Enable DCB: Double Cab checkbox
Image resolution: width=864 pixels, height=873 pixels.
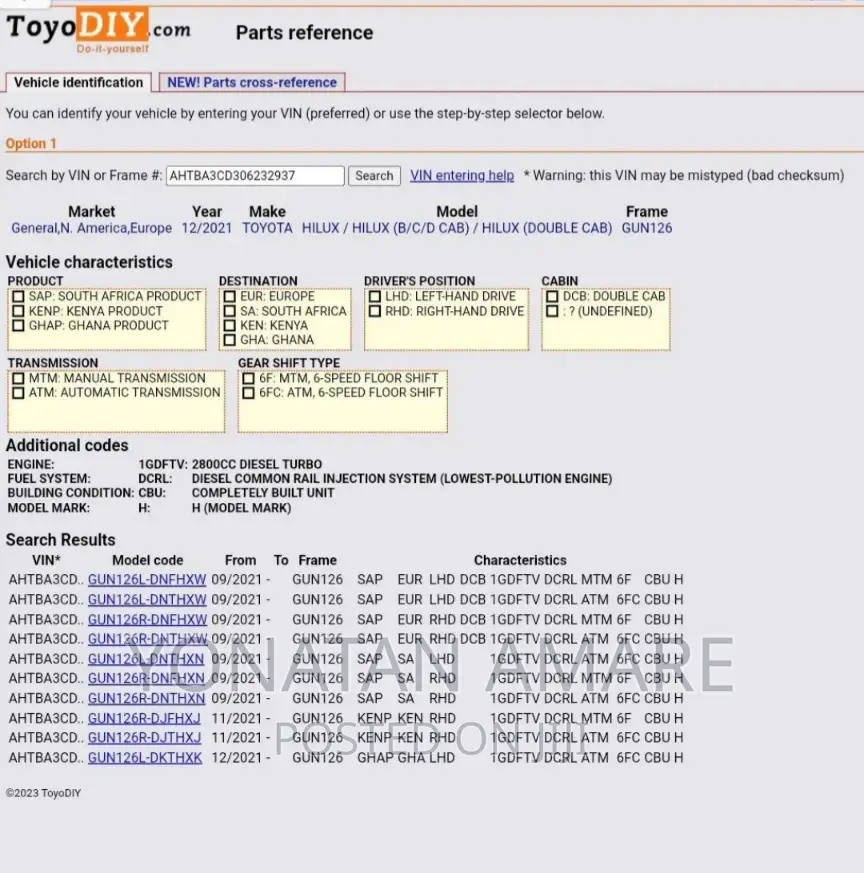[x=552, y=297]
